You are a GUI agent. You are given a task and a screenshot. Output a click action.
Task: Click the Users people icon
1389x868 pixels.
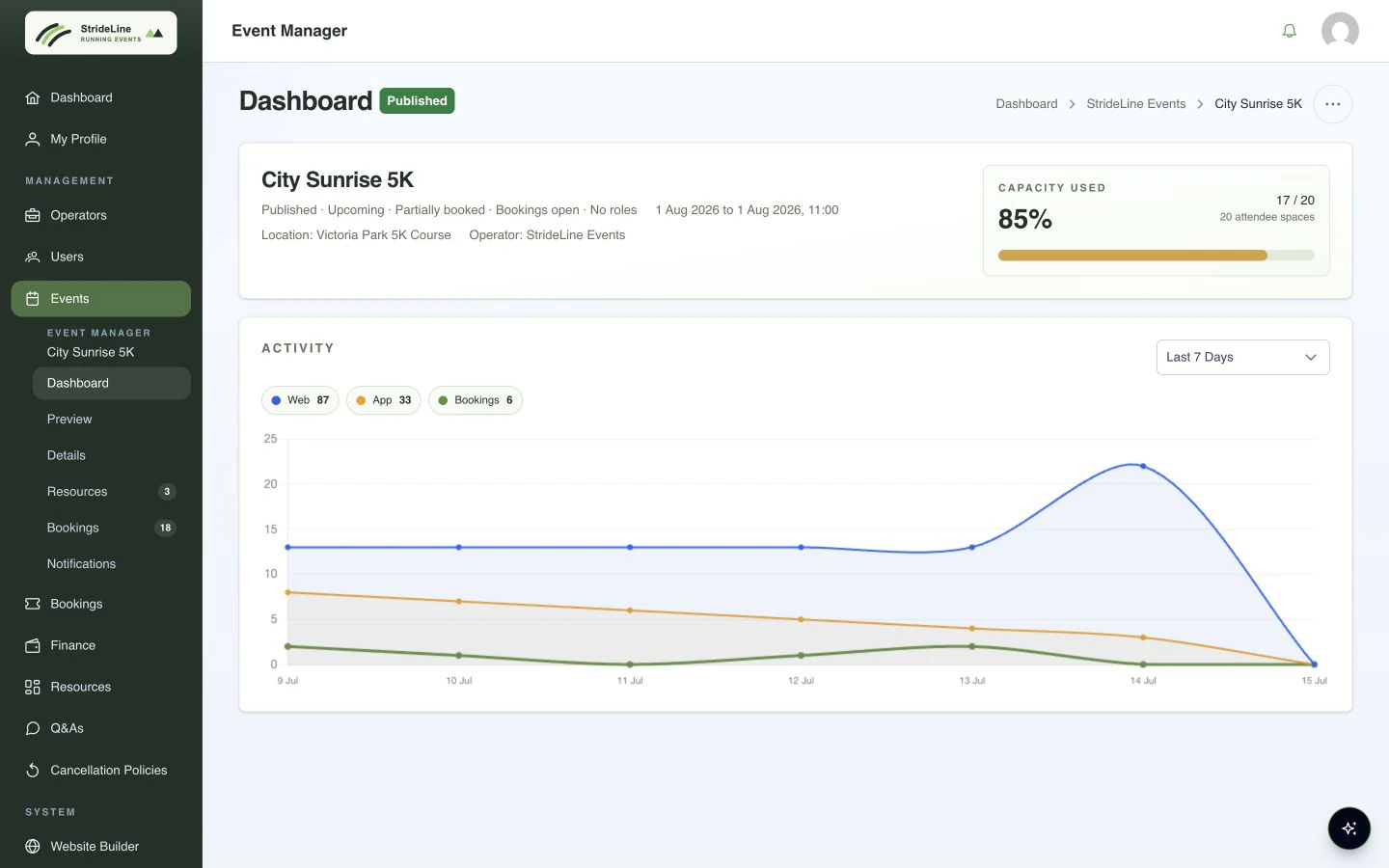click(33, 257)
